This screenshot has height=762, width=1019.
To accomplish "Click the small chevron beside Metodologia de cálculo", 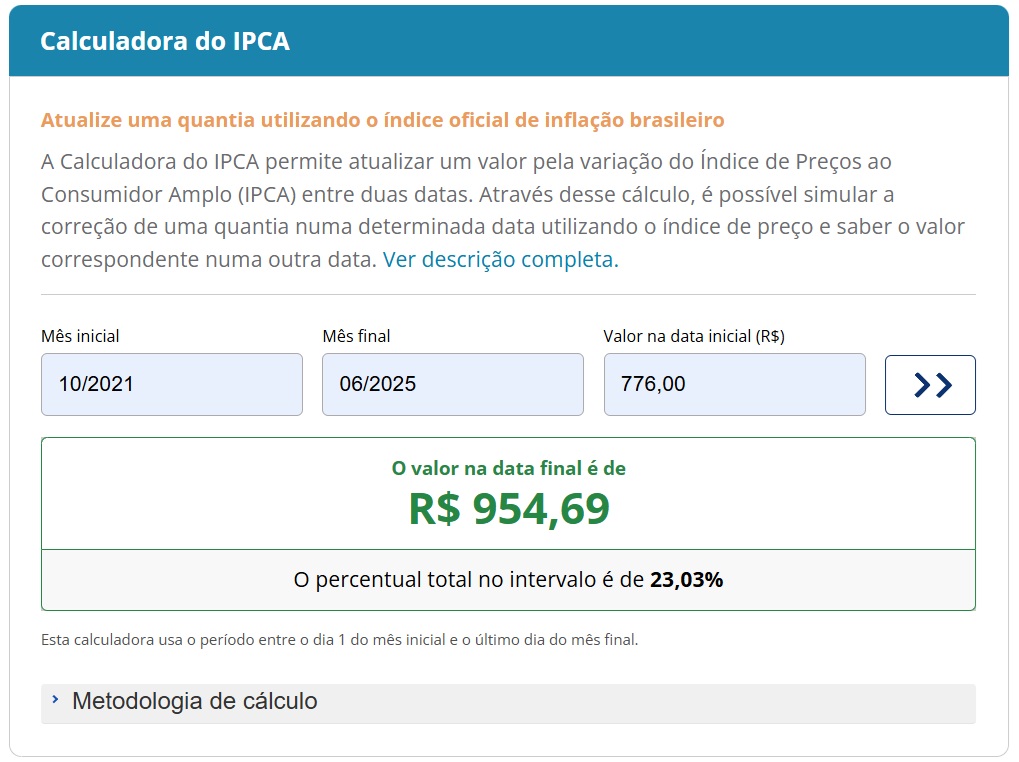I will [x=55, y=700].
